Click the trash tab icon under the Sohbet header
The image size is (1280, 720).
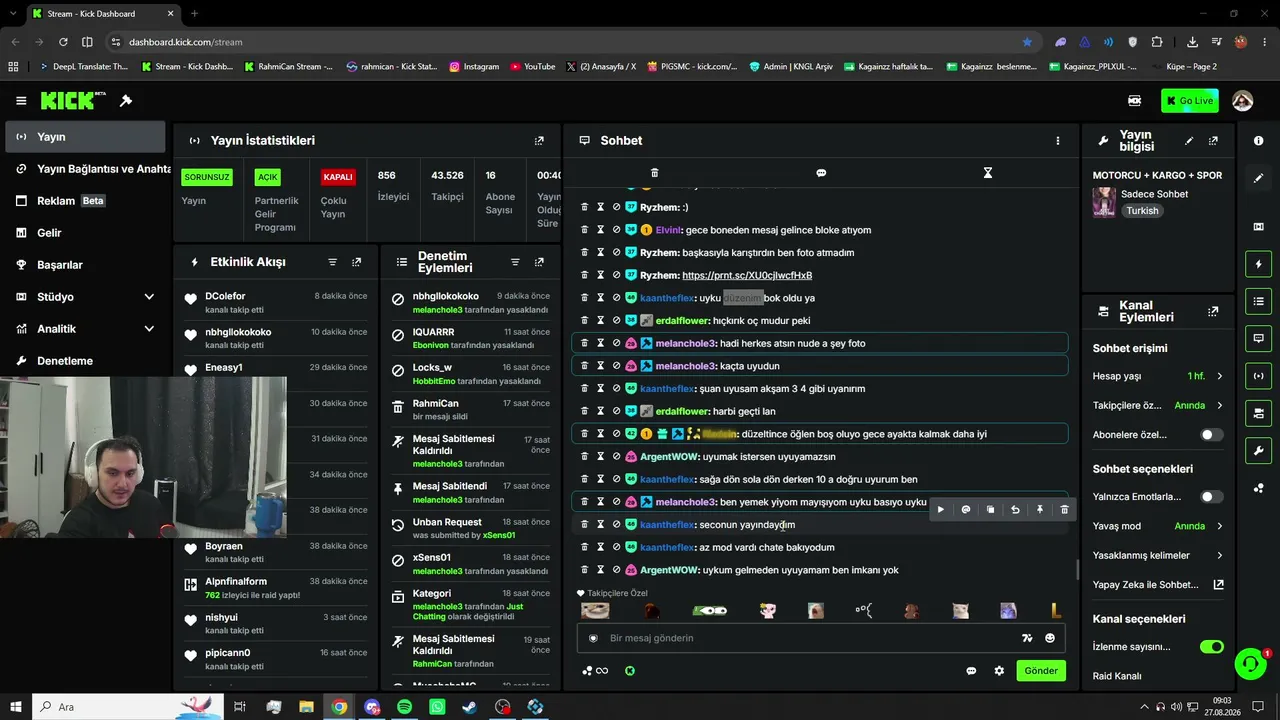(655, 173)
